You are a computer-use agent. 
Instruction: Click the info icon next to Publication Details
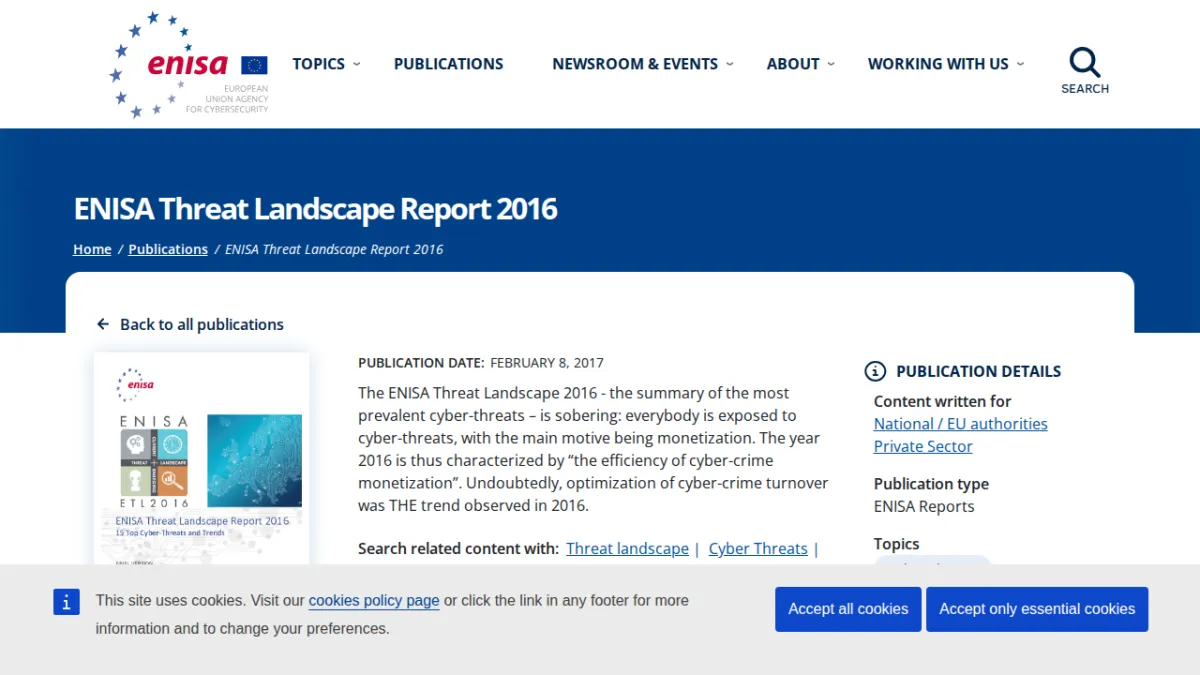pyautogui.click(x=875, y=371)
